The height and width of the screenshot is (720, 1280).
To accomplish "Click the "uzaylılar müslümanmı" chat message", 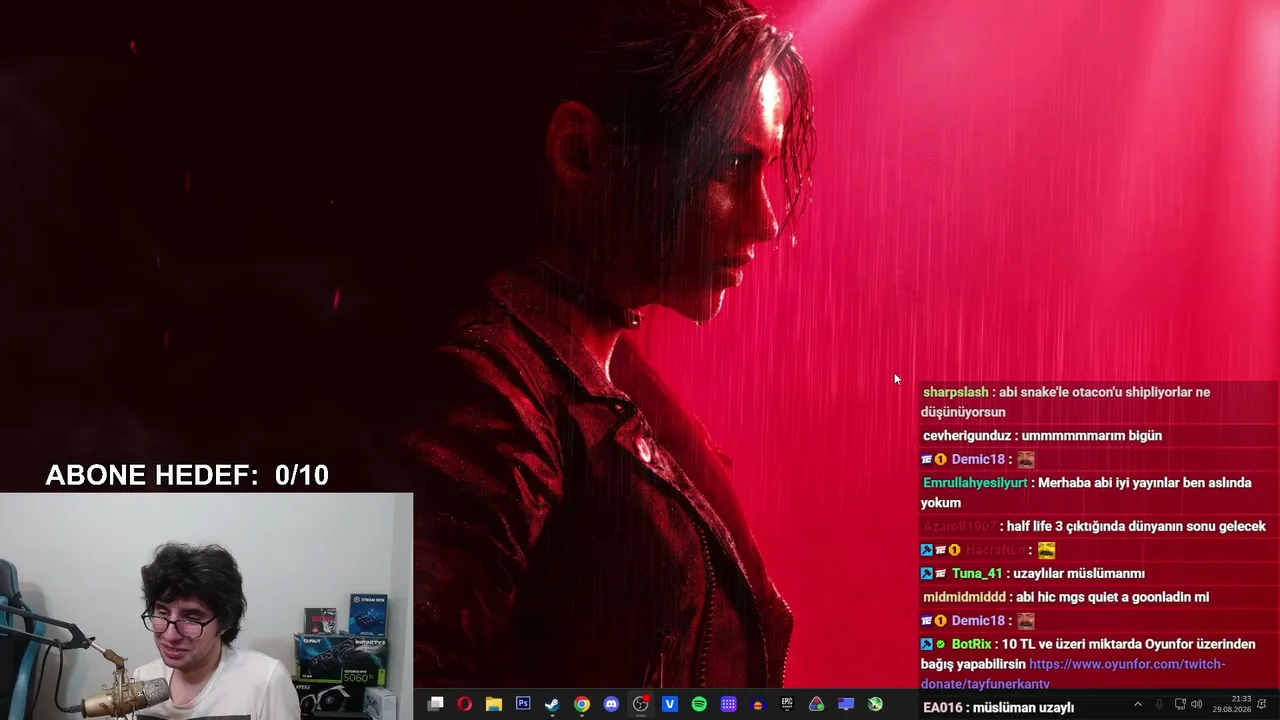I will pyautogui.click(x=1079, y=573).
